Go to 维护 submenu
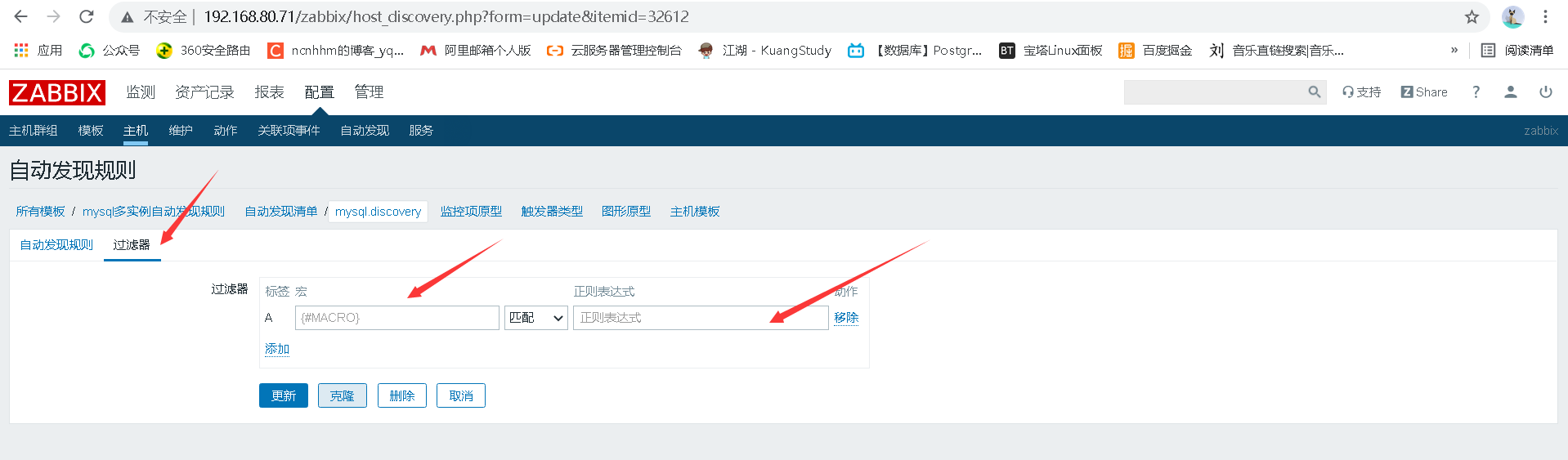 [181, 131]
